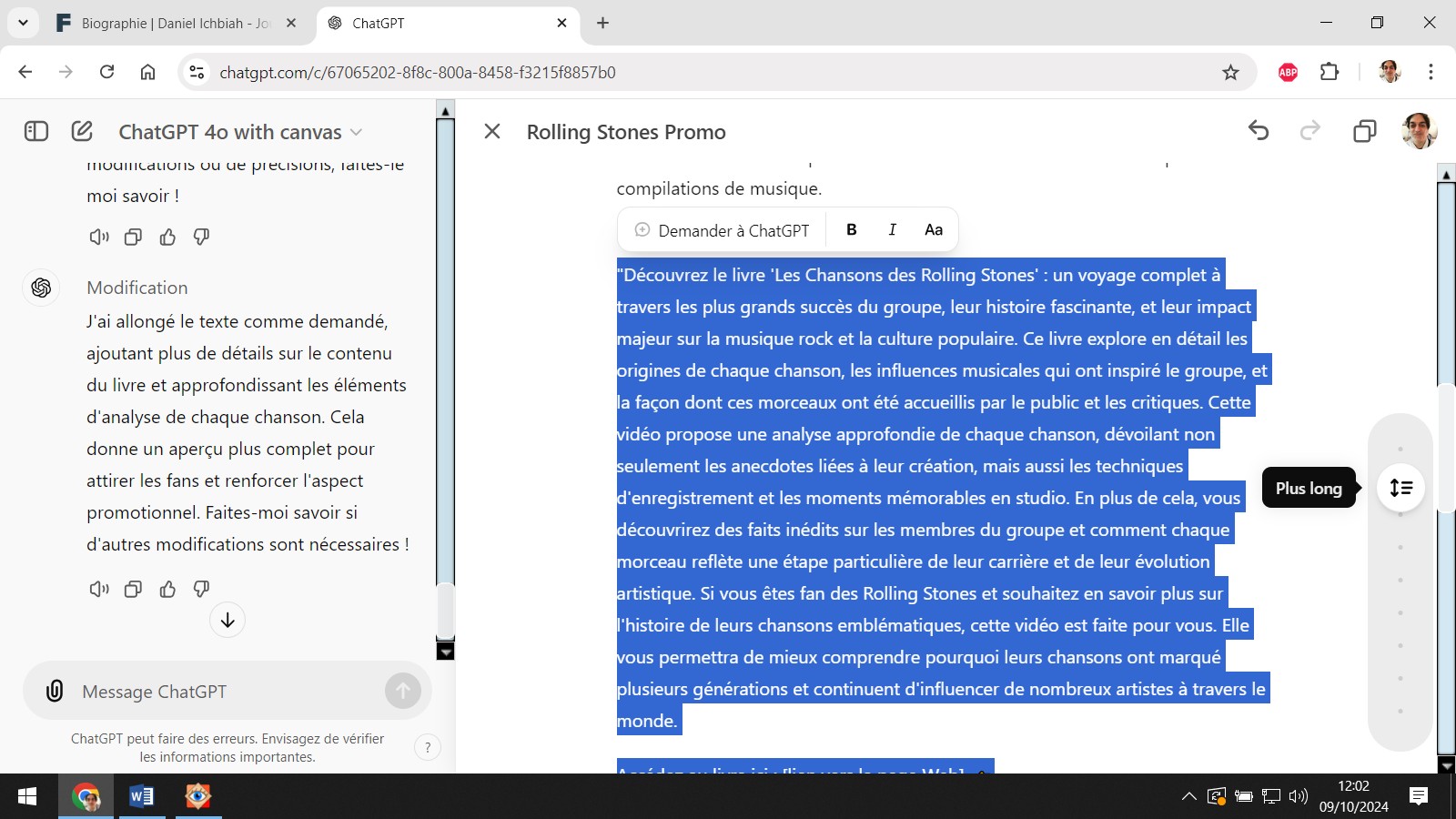Bookmark this page with star icon

point(1230,72)
